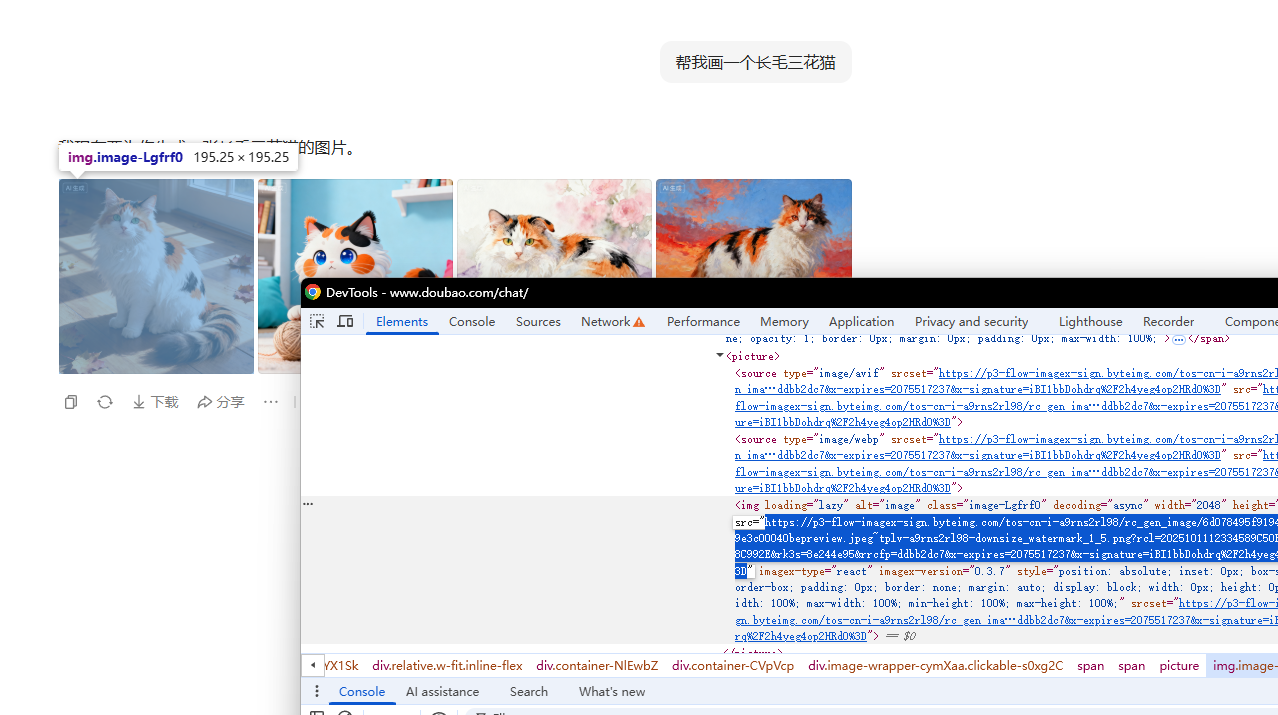Open the first avif source srcset link
Viewport: 1278px width, 715px height.
(x=1108, y=373)
